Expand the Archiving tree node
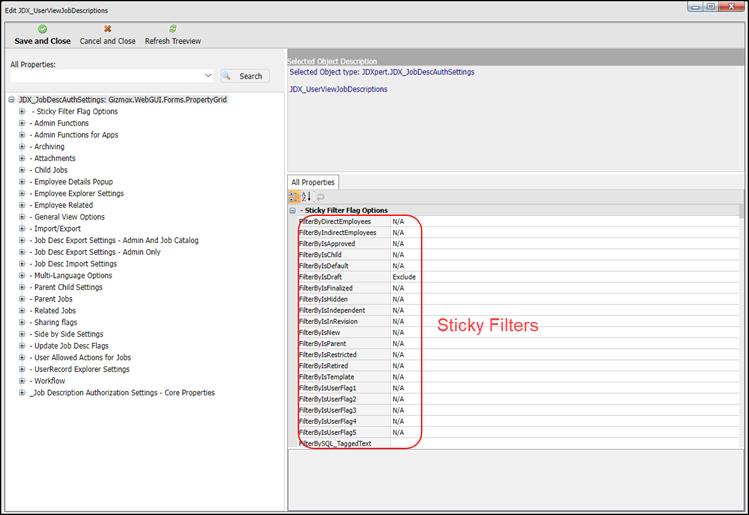Image resolution: width=749 pixels, height=515 pixels. pos(22,146)
